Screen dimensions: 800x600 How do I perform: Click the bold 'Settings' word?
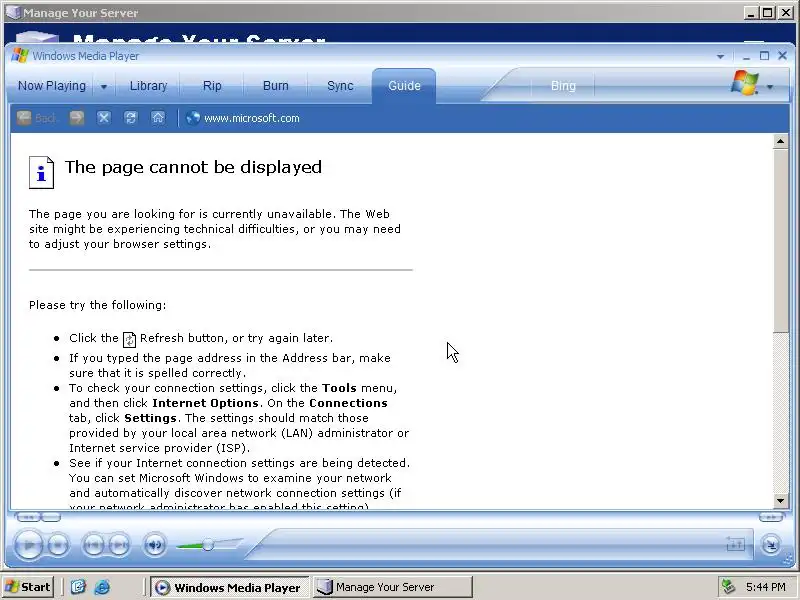(151, 418)
